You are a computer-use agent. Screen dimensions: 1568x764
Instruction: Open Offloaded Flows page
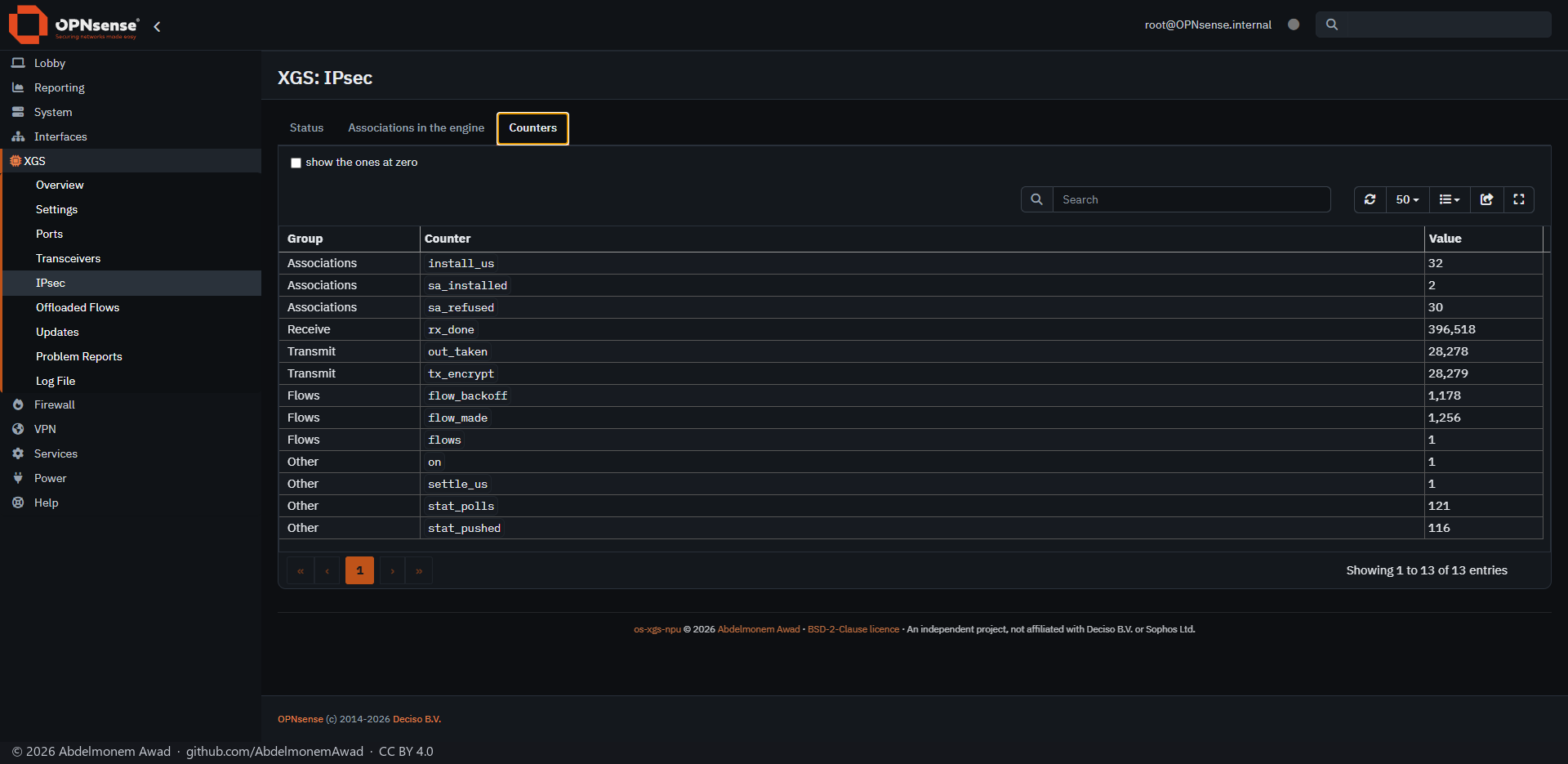tap(132, 307)
